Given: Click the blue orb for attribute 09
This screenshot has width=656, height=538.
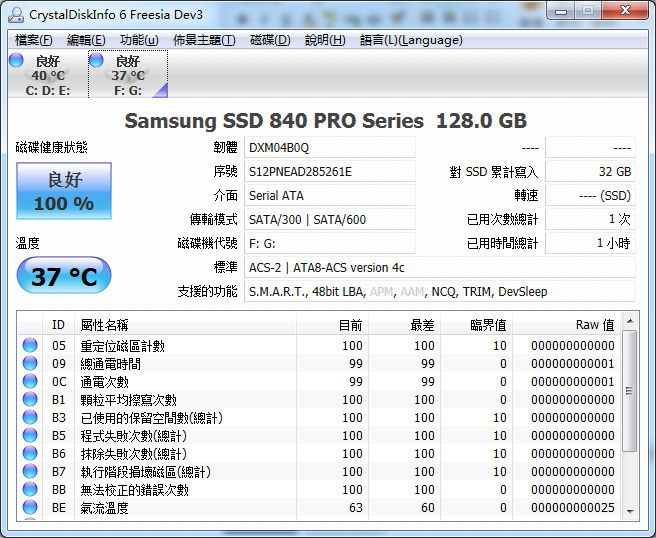Looking at the screenshot, I should point(30,363).
